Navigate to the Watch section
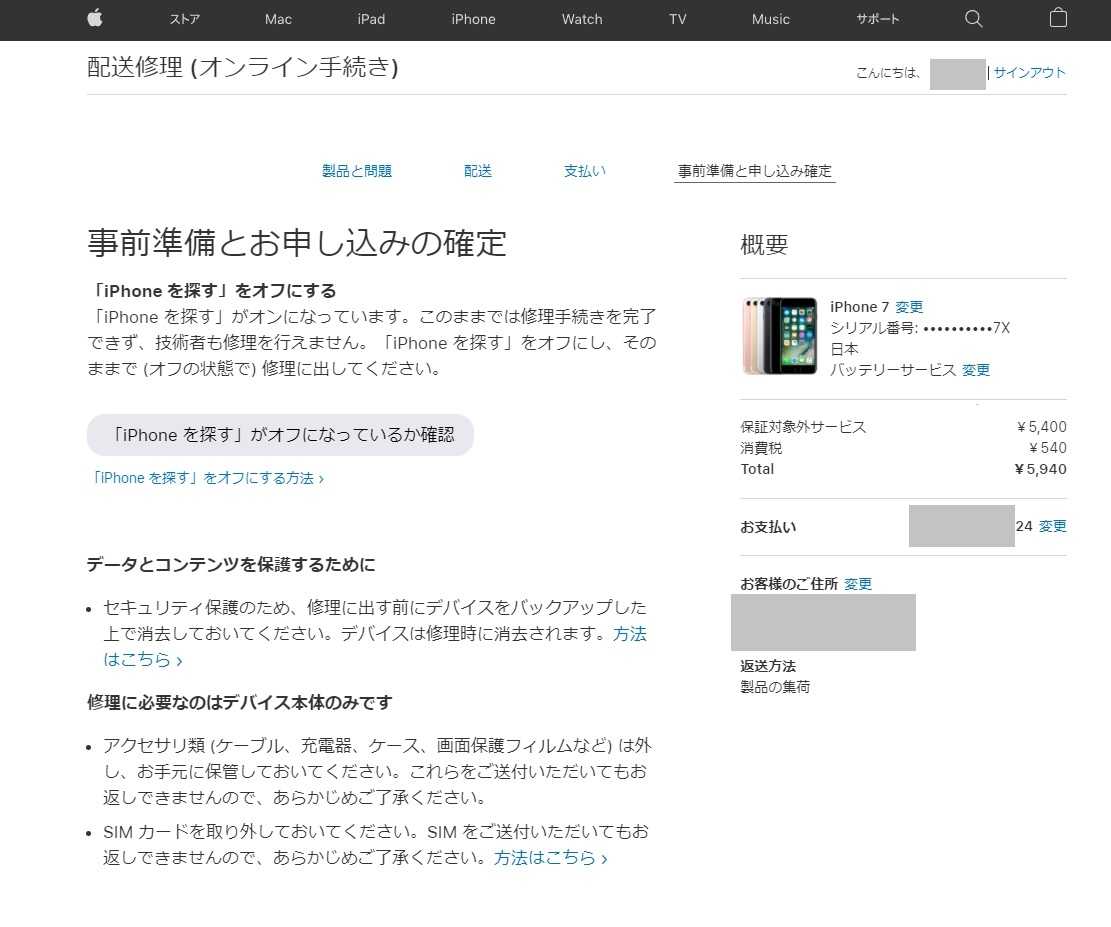 point(582,19)
